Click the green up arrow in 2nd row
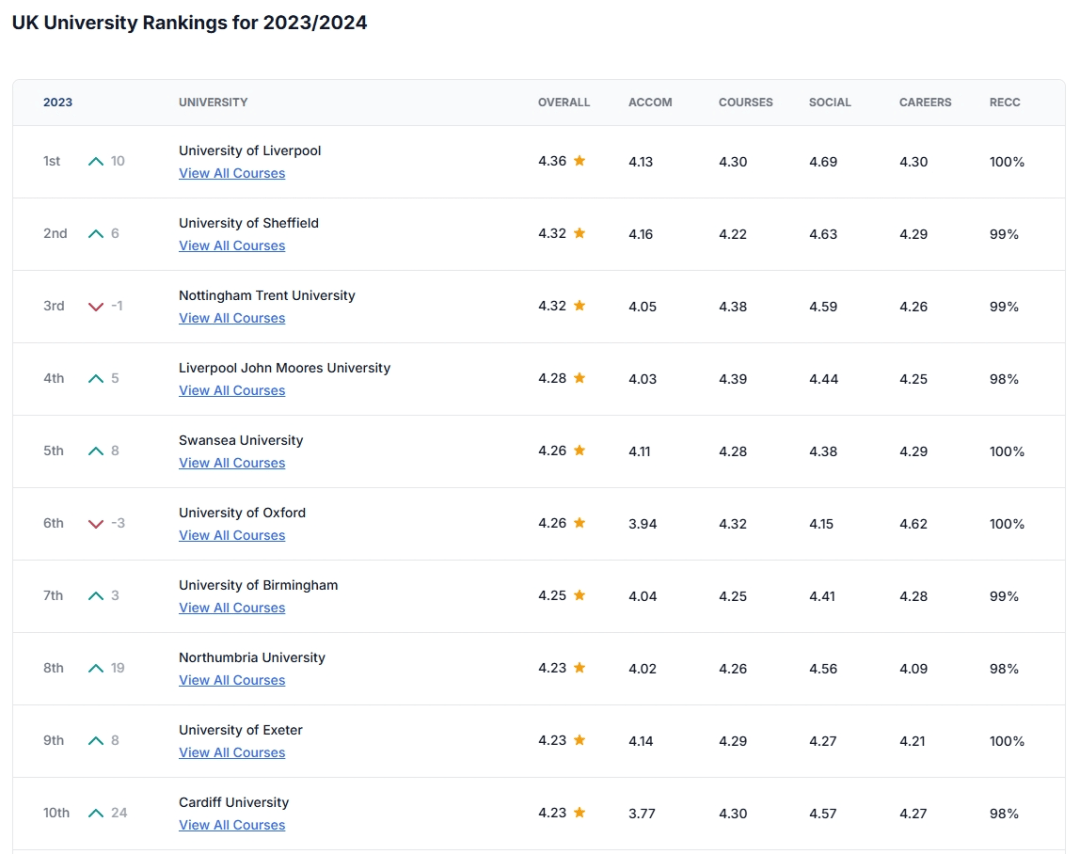 [x=96, y=233]
